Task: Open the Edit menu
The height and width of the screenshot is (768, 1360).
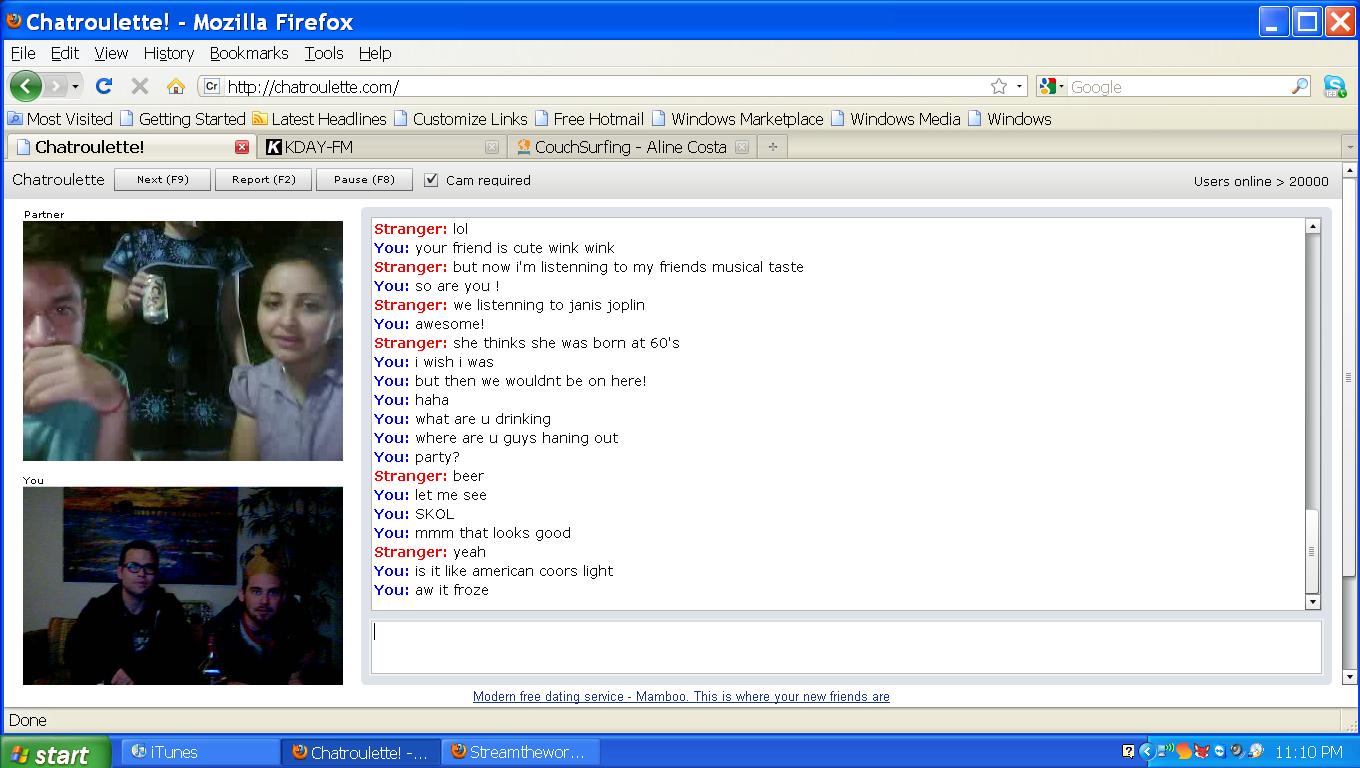Action: 65,53
